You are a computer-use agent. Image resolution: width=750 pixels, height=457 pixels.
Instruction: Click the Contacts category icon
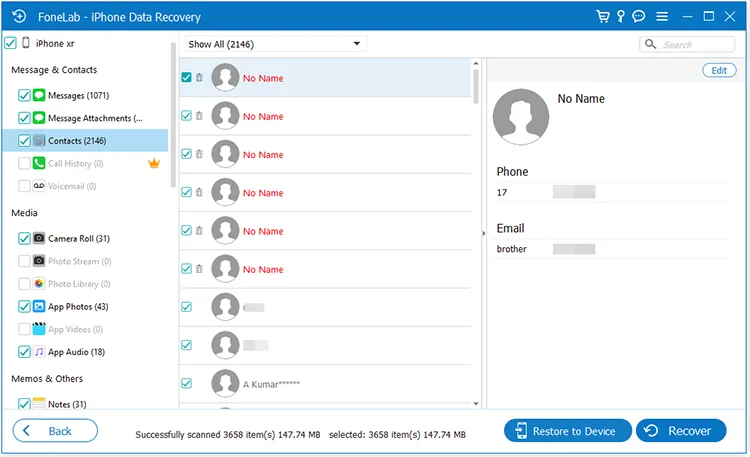tap(39, 140)
